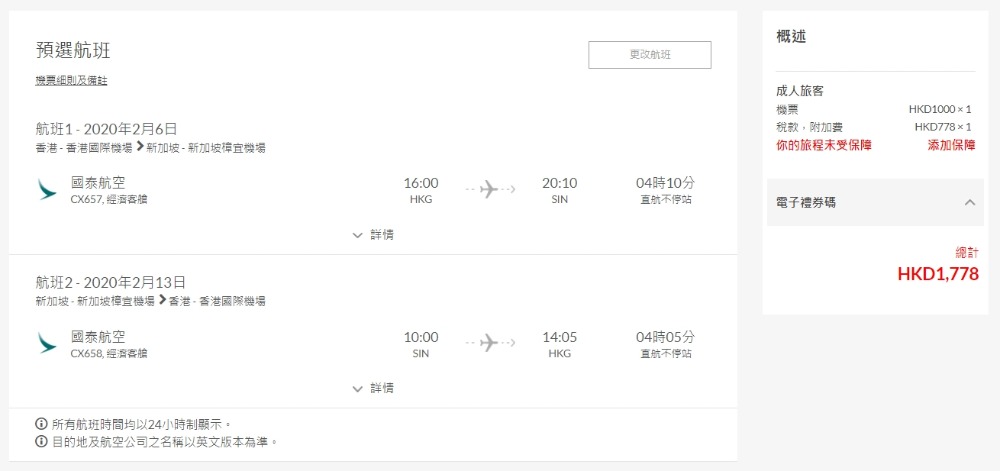Click airplane icon on Hong Kong to Singapore flight
This screenshot has width=1000, height=471.
(489, 189)
